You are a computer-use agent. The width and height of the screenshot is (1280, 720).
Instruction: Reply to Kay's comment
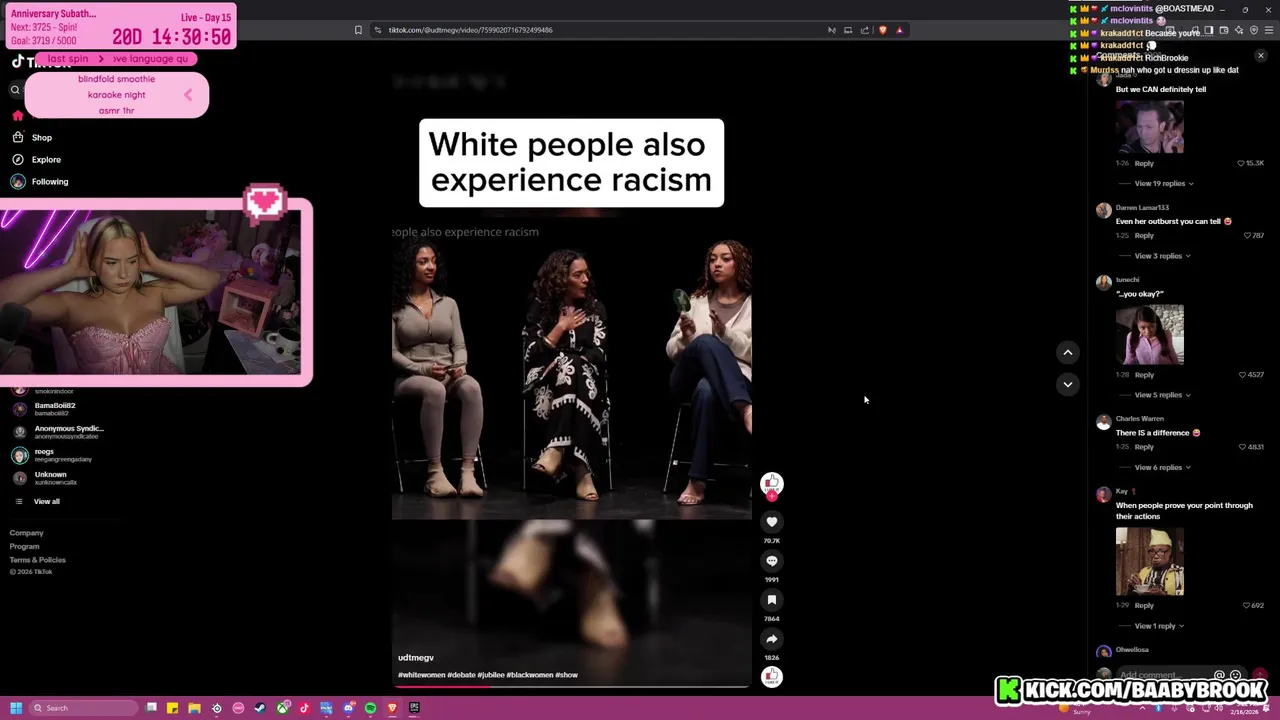1144,605
